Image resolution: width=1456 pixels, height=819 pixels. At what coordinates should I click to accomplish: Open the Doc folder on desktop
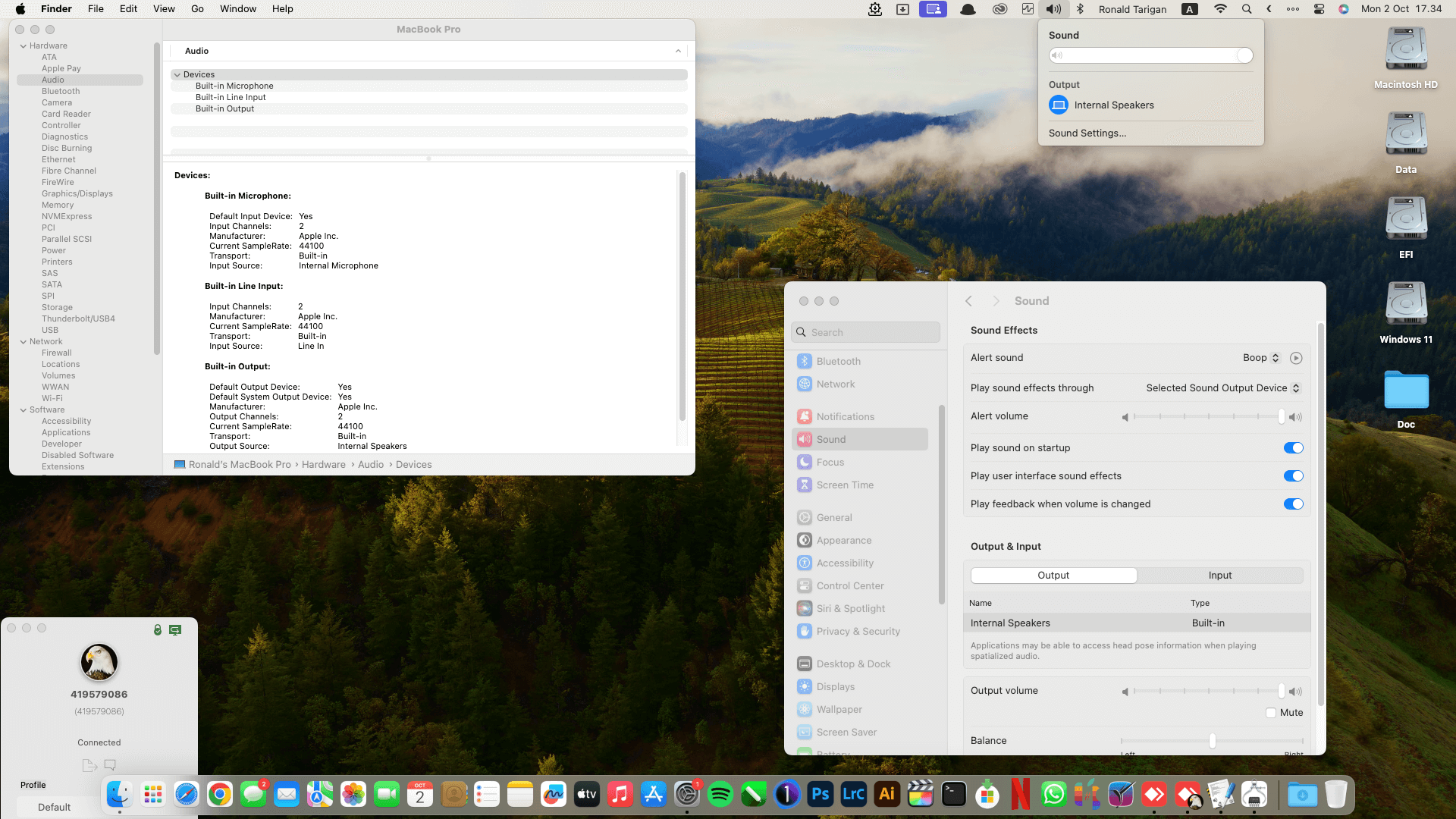pyautogui.click(x=1405, y=391)
